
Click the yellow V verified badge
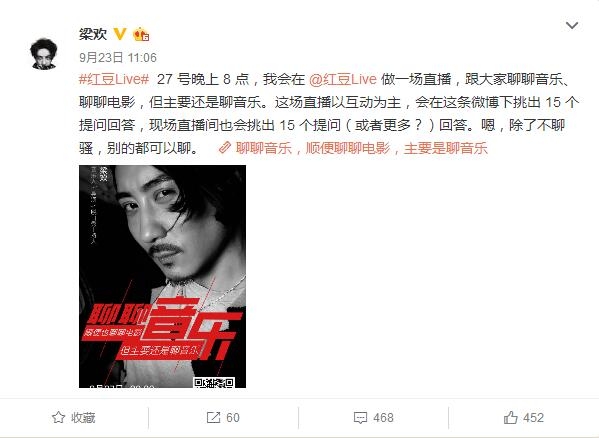[x=120, y=34]
